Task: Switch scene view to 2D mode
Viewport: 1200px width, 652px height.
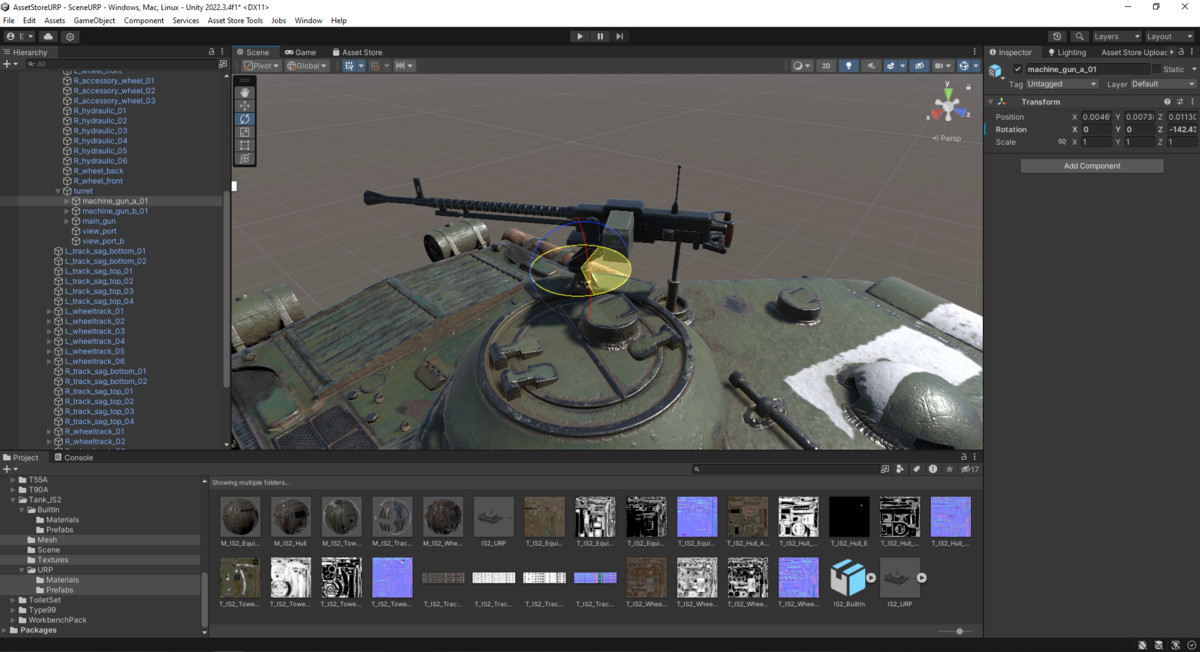Action: (826, 65)
